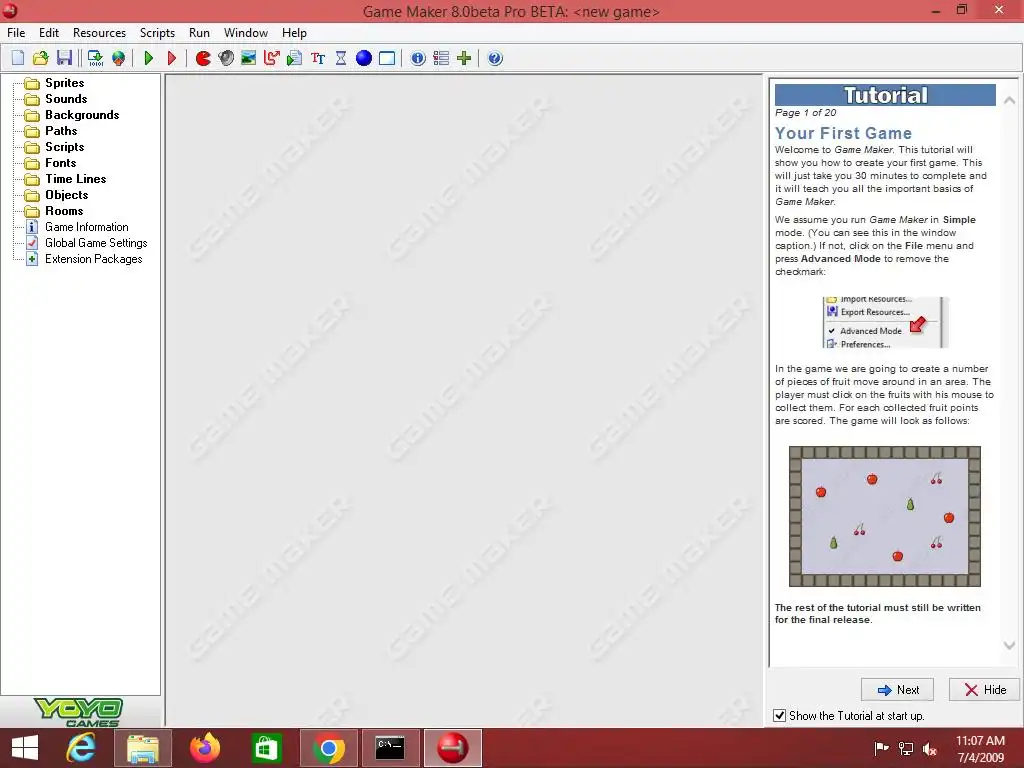Create an object with blue ball icon
This screenshot has width=1024, height=768.
click(x=364, y=58)
